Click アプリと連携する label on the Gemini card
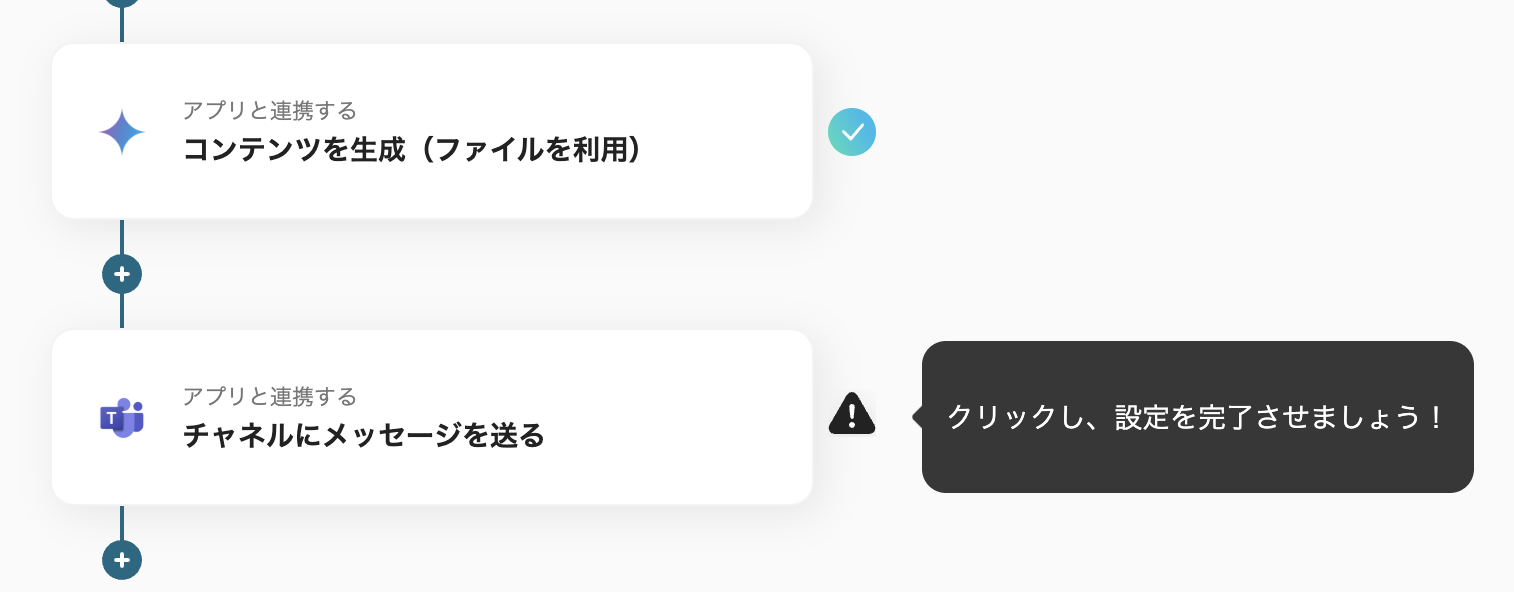Screen dimensions: 1514x592 [269, 110]
